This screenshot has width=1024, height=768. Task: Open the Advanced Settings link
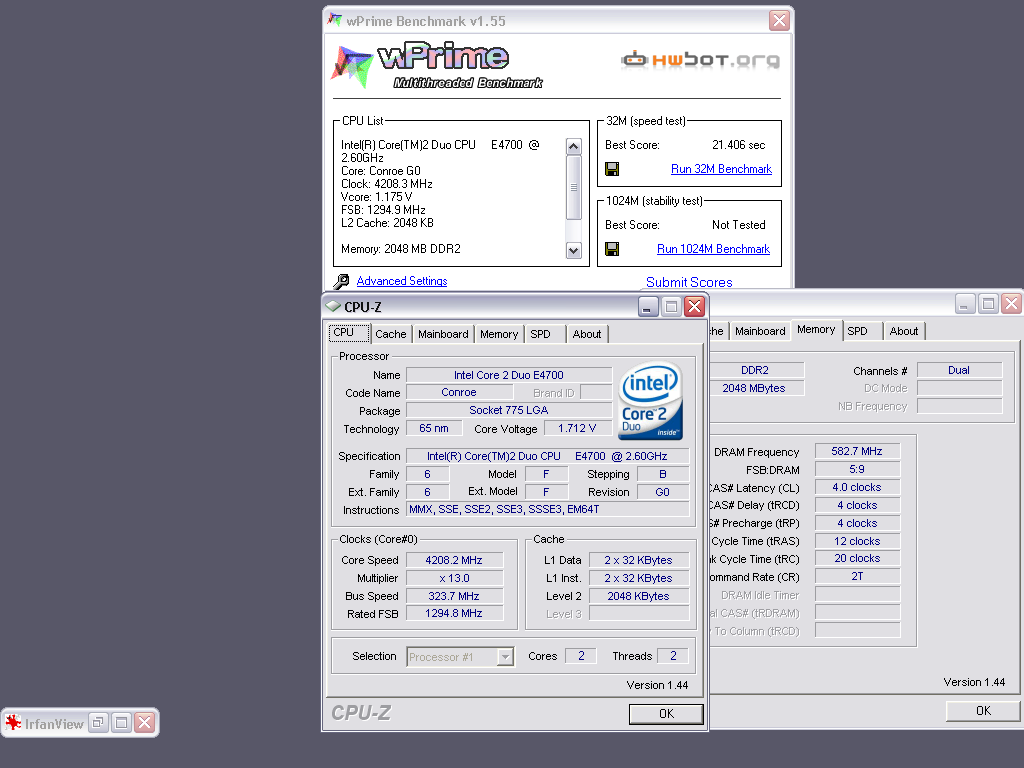(402, 281)
